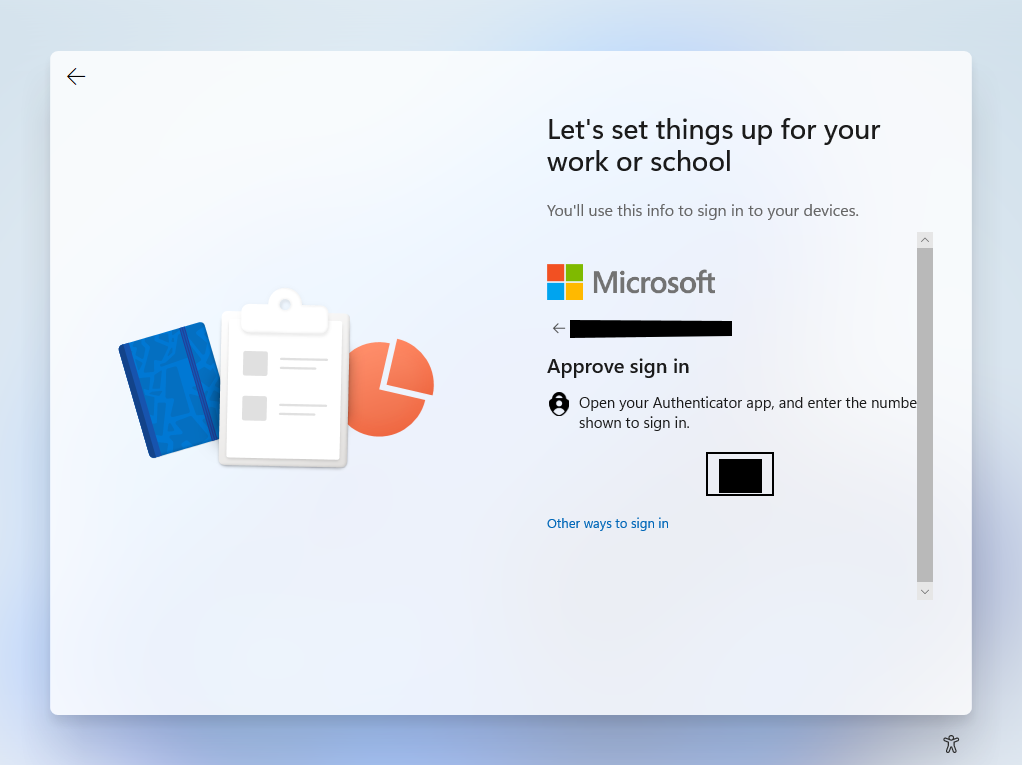Click the scrollbar down arrow

coord(925,592)
